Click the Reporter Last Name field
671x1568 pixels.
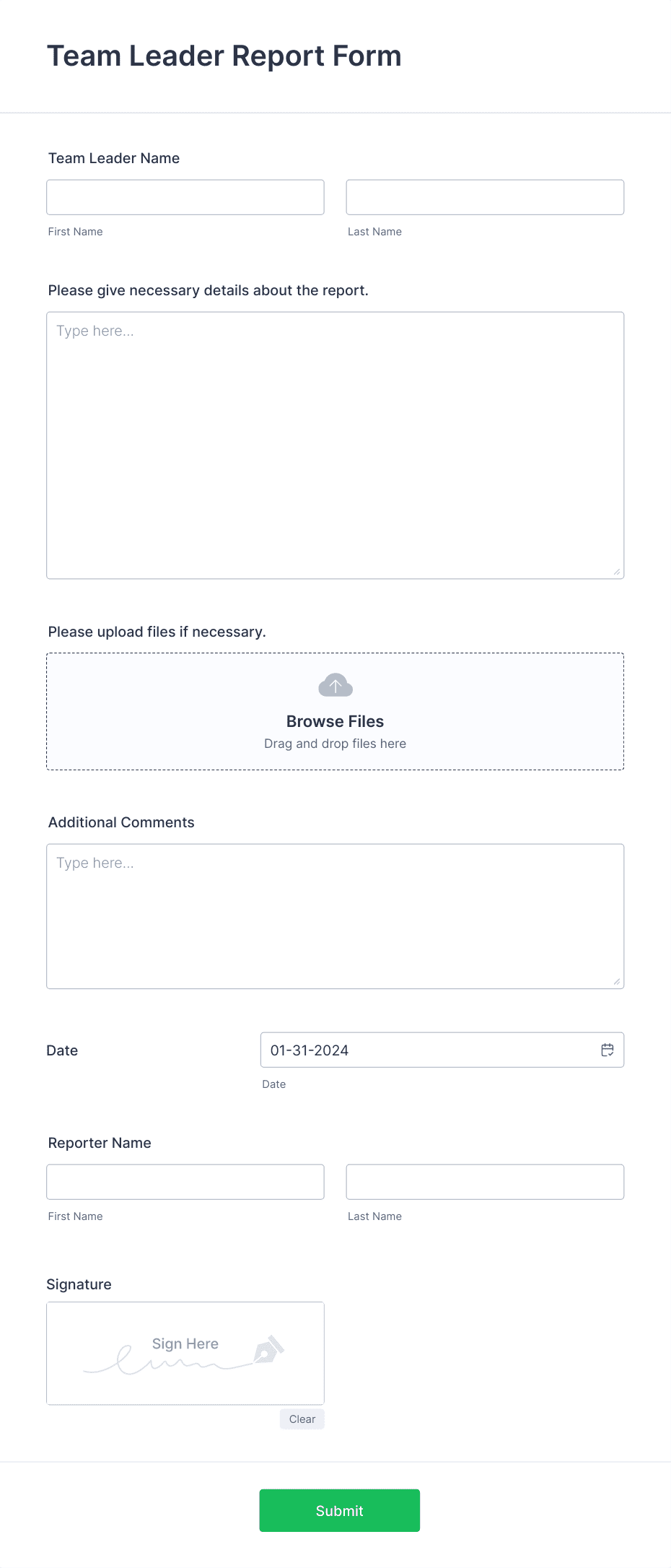[x=484, y=1181]
